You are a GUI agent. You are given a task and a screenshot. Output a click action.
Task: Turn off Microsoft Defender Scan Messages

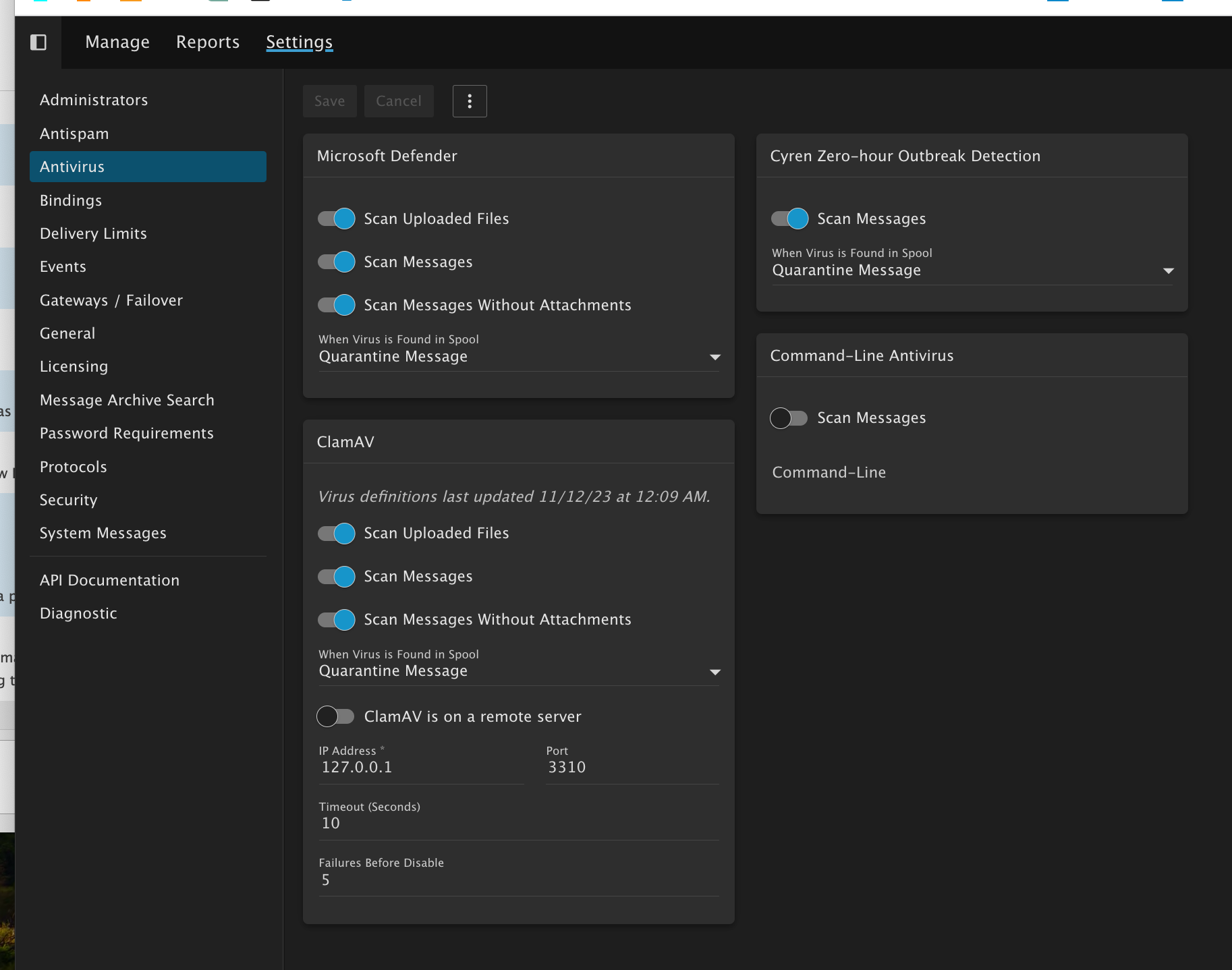coord(337,262)
